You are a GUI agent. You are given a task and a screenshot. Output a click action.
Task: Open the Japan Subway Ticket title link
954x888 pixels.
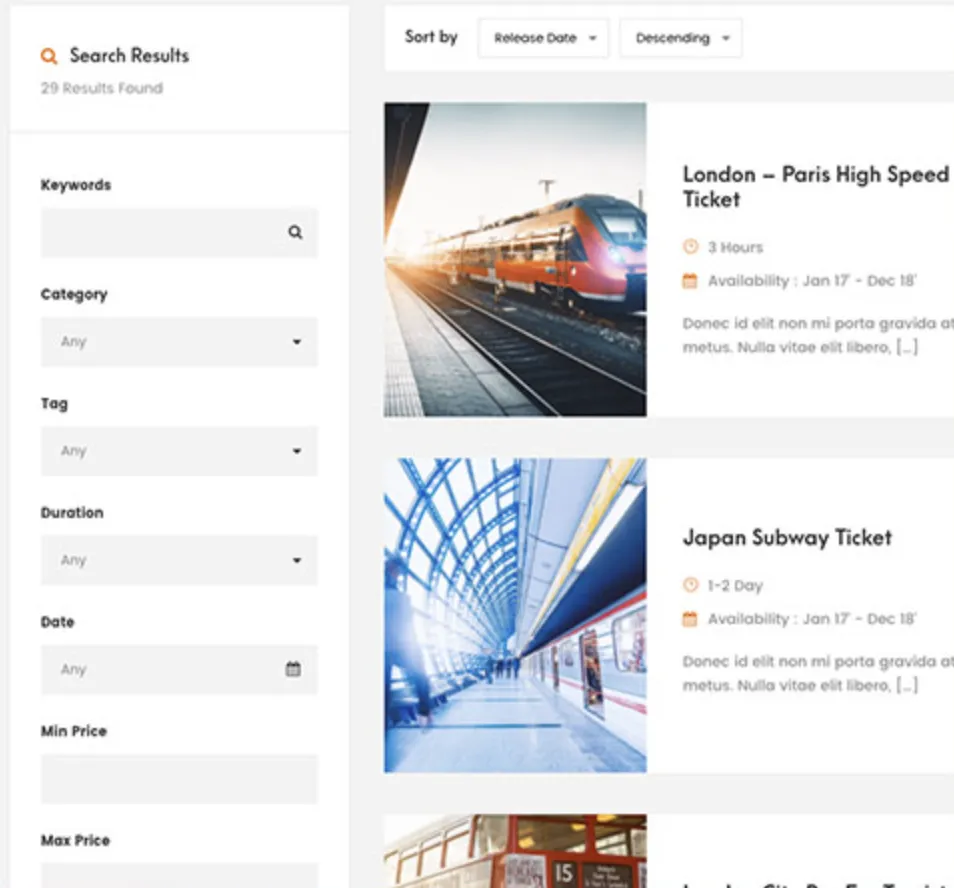[x=787, y=538]
